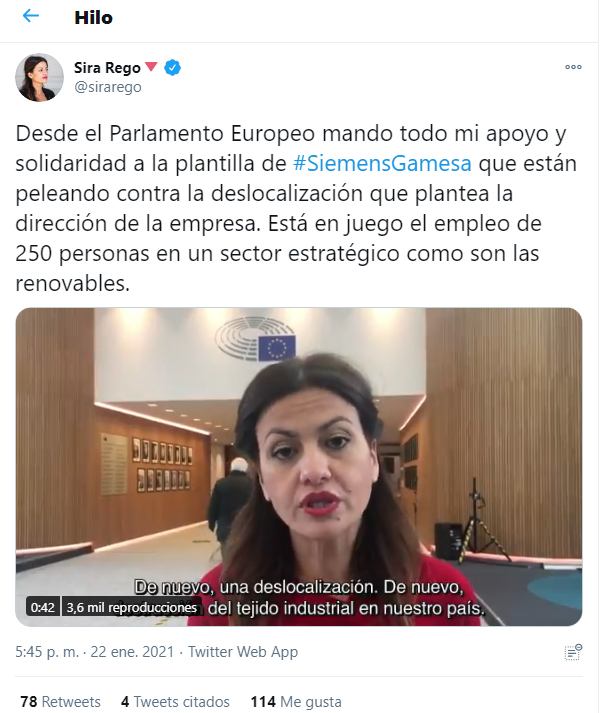Viewport: 605px width, 713px height.
Task: Click the tweet activity icon beside timestamp
Action: tap(573, 652)
